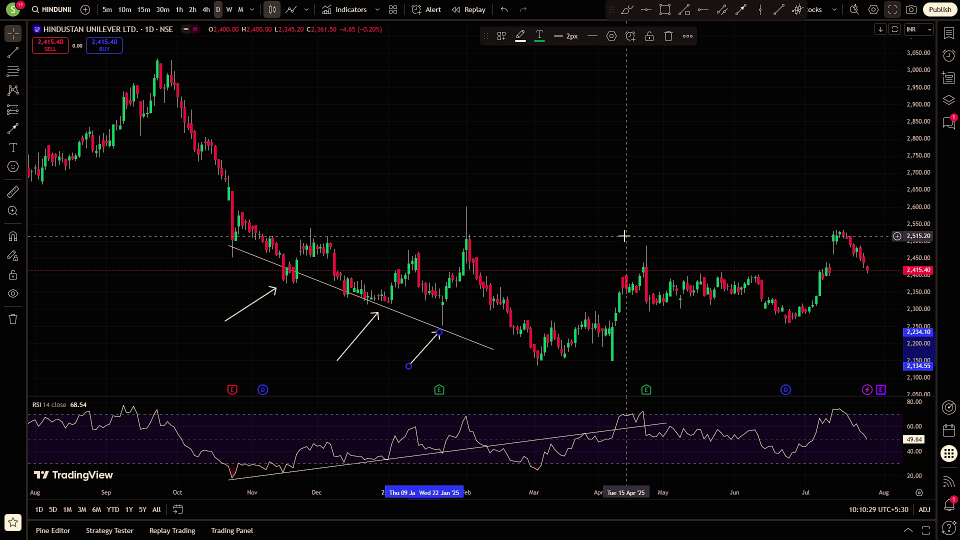
Task: Open the Strategy Tester tab
Action: coord(110,531)
